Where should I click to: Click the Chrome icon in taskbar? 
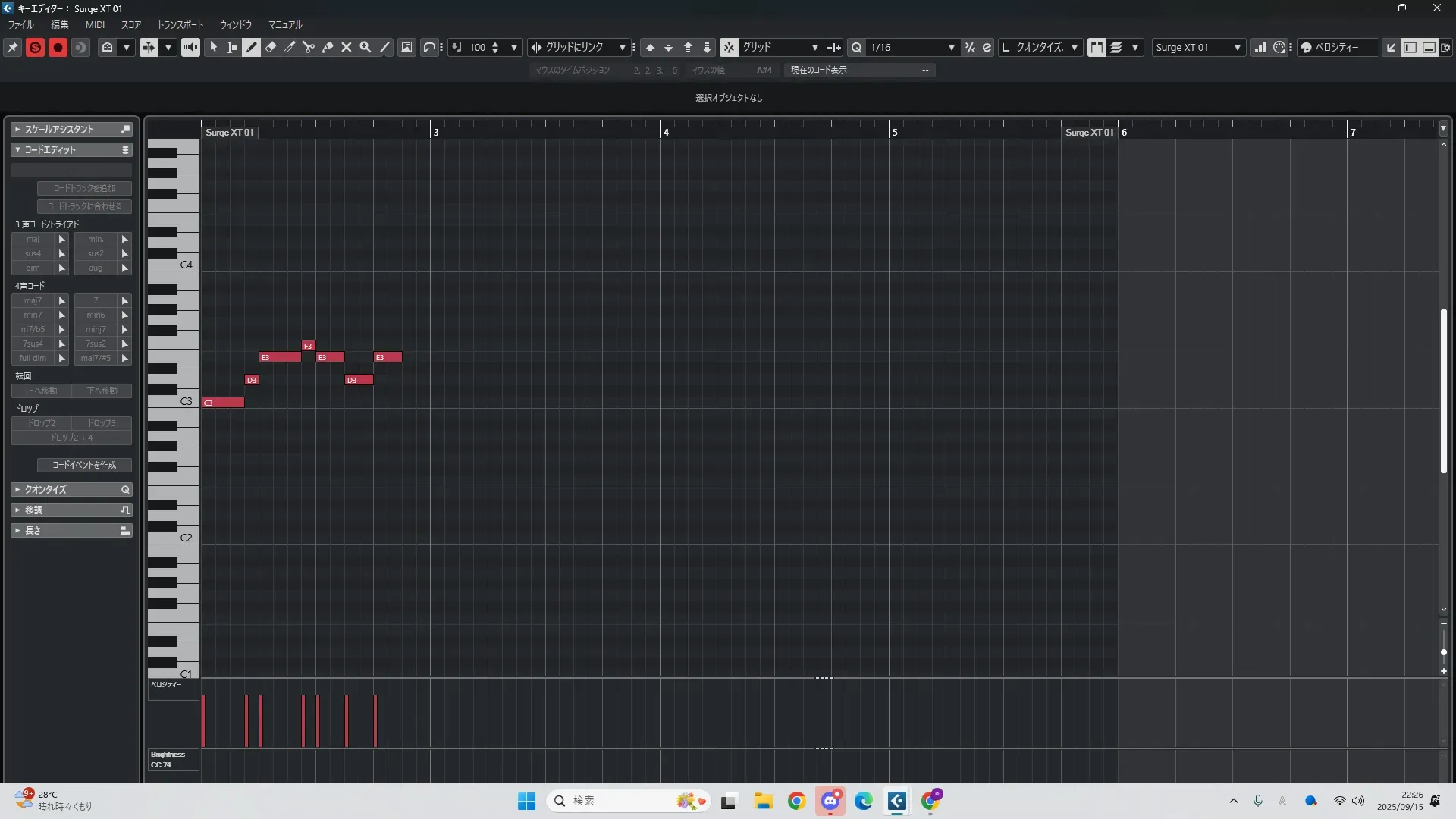click(x=796, y=801)
